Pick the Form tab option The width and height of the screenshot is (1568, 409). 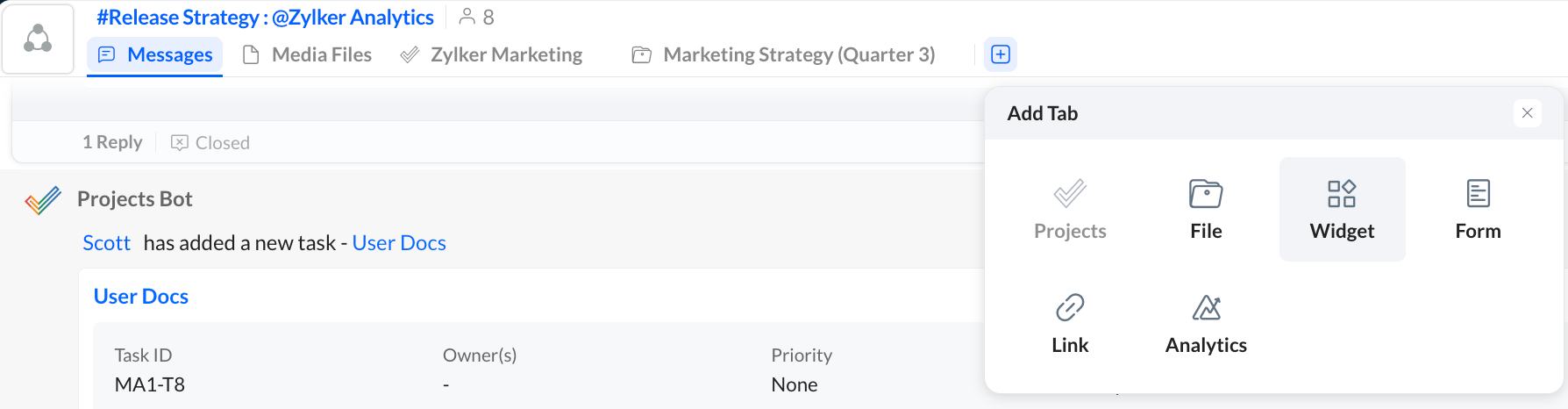(x=1478, y=209)
